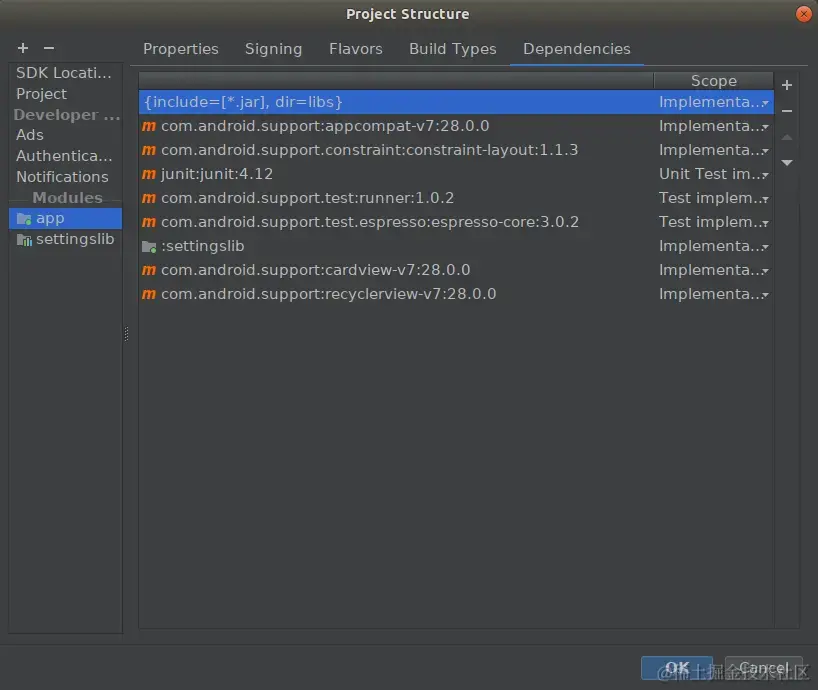Click the Maven icon beside cardview-v7:28.0.0

tap(149, 270)
